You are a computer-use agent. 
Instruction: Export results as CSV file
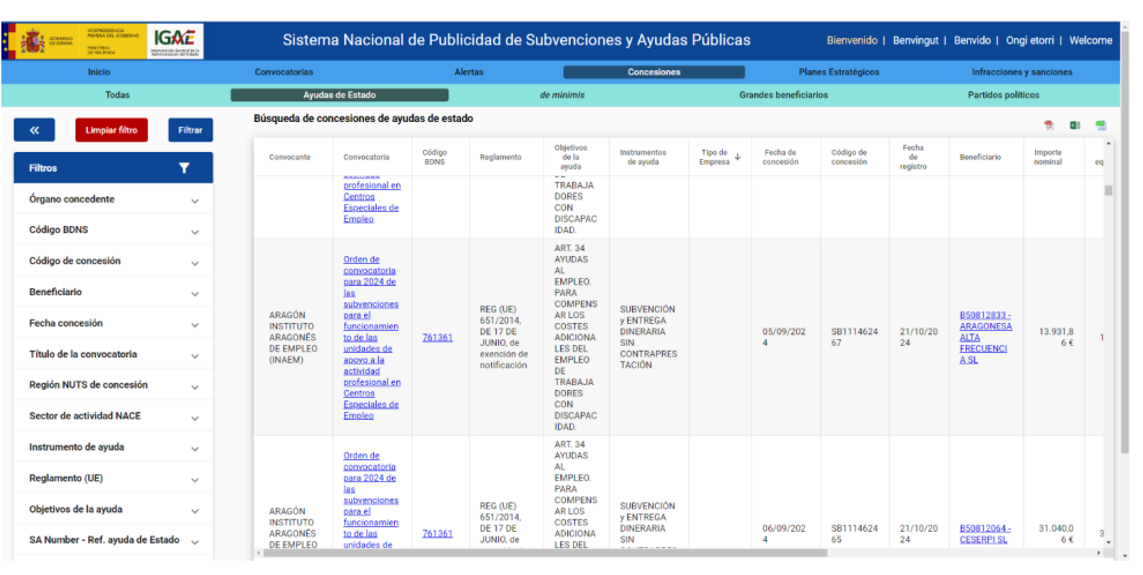1100,125
